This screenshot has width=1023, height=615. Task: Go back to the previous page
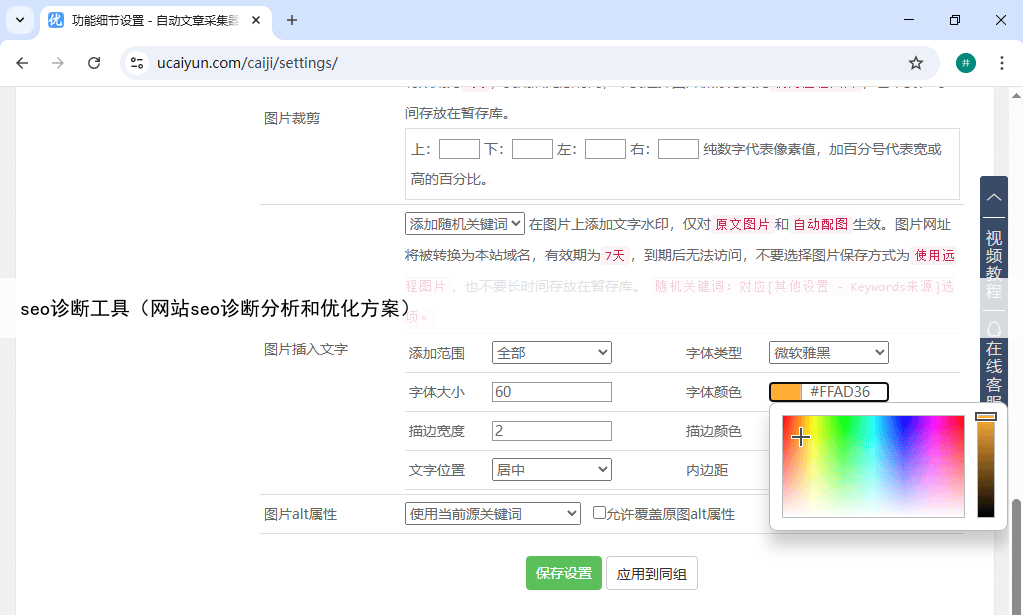[22, 63]
